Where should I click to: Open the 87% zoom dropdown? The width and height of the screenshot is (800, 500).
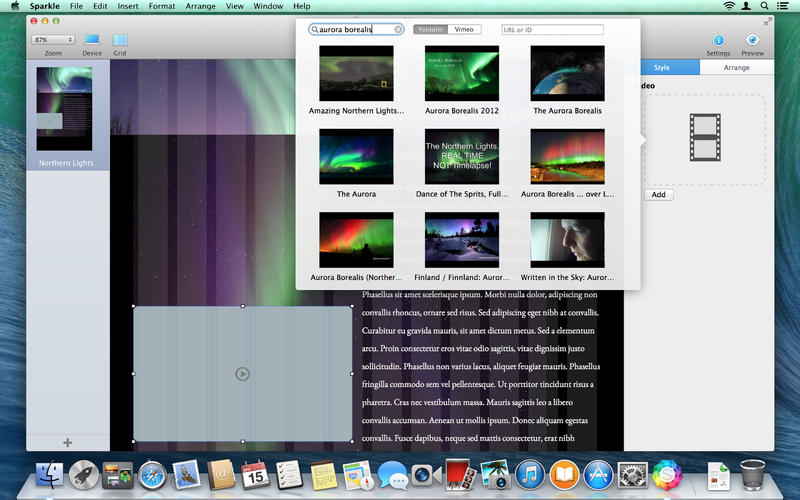pos(52,40)
